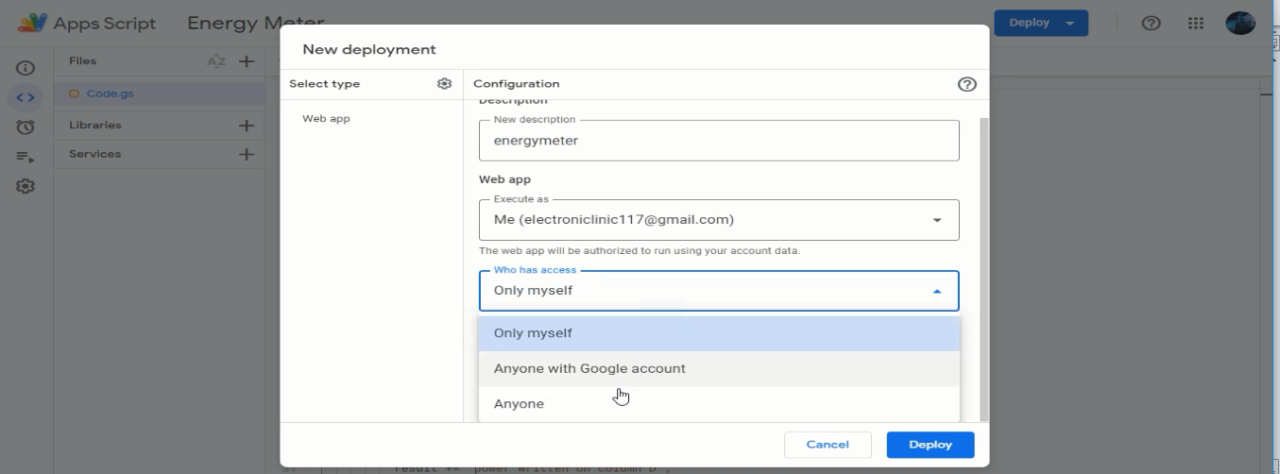Add a service with the plus icon
This screenshot has width=1280, height=474.
[246, 155]
